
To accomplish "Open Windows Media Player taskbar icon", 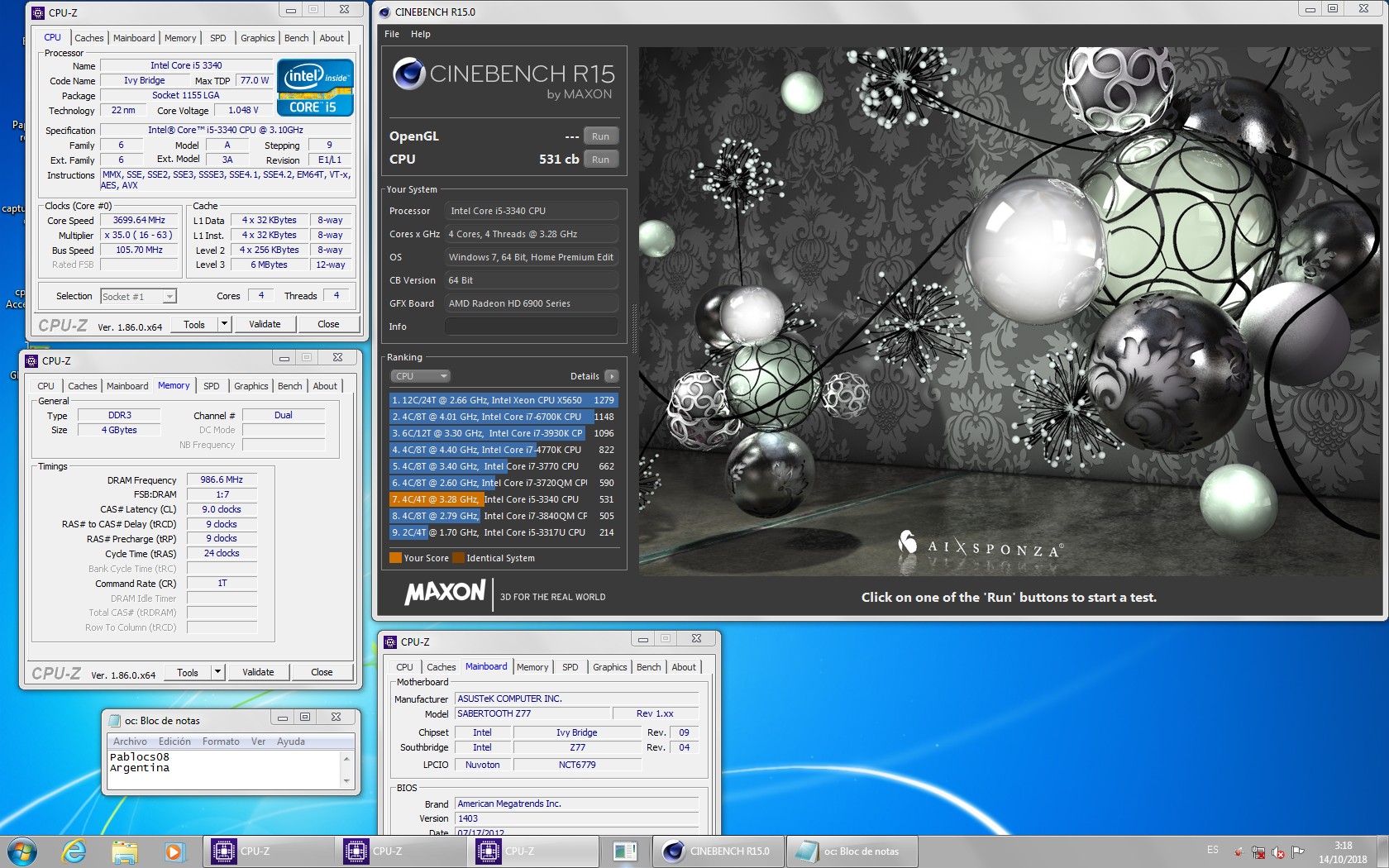I will (174, 851).
